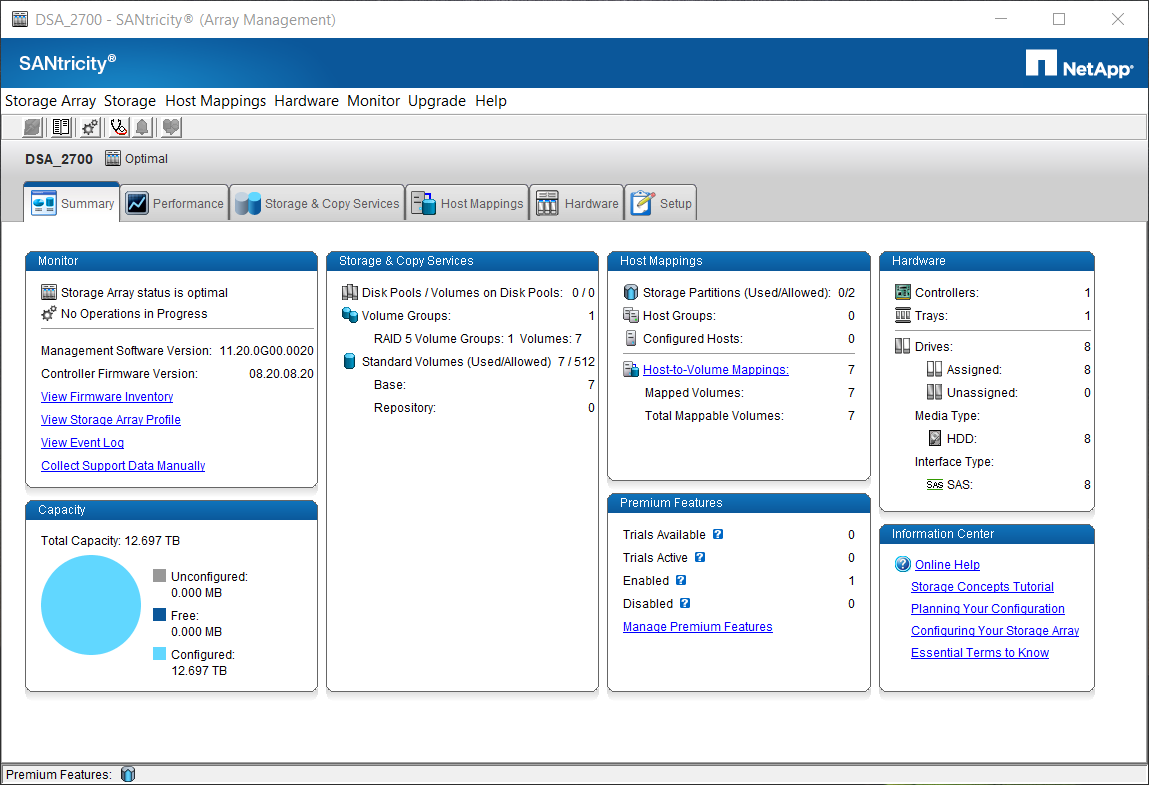Screen dimensions: 1149x785
Task: Click the event log book toolbar icon
Action: 62,127
